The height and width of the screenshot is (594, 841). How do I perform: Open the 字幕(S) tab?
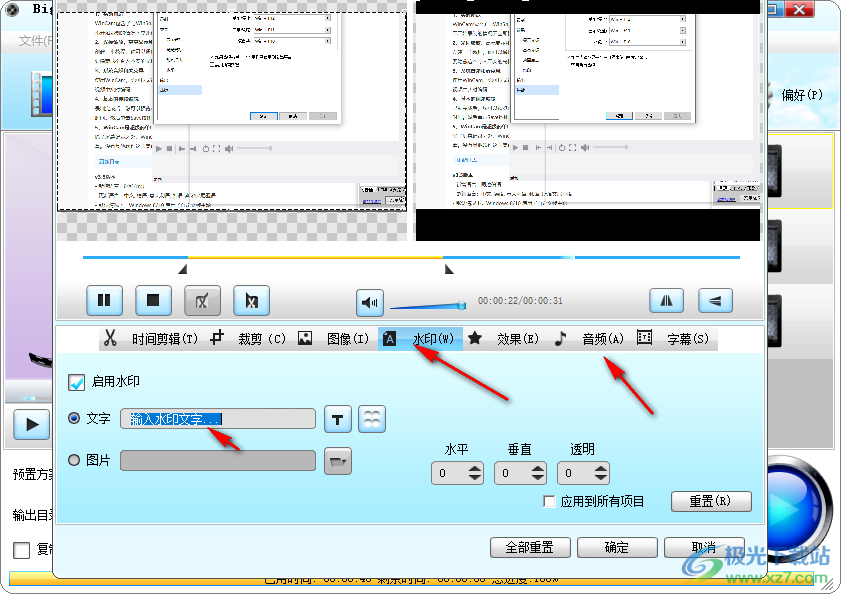[x=688, y=339]
